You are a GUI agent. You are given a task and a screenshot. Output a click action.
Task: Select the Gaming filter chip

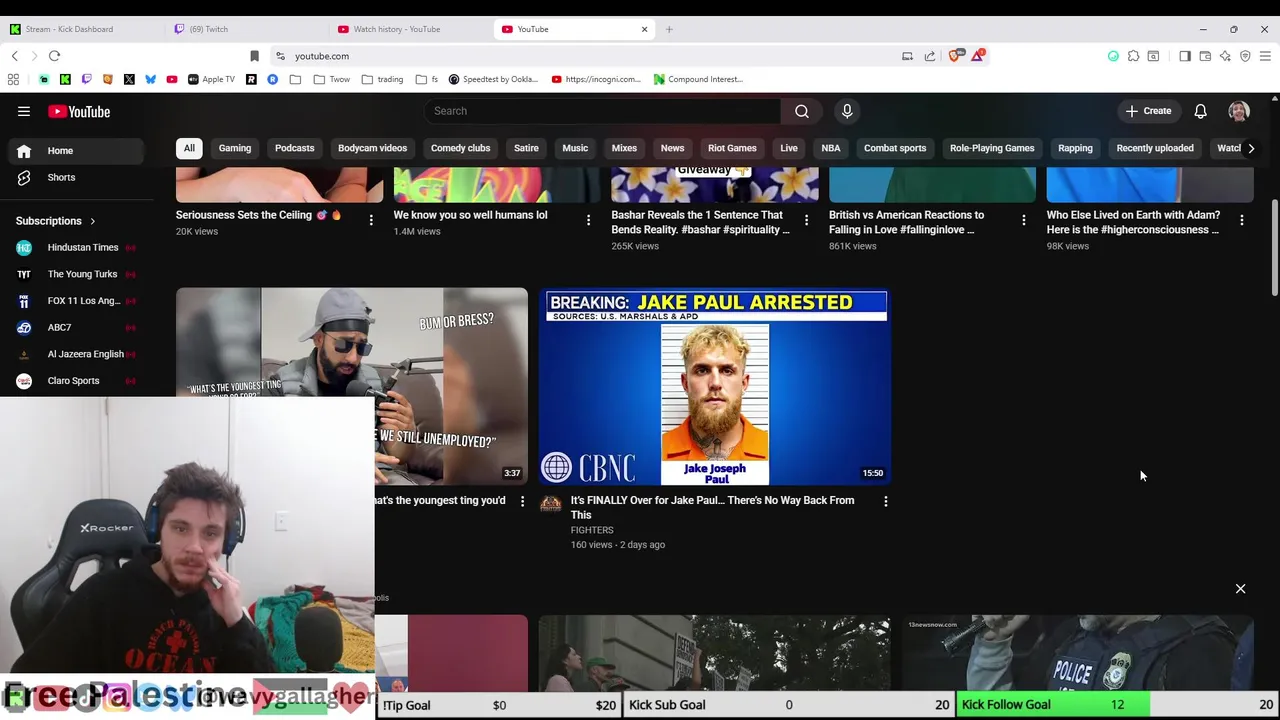[x=235, y=148]
